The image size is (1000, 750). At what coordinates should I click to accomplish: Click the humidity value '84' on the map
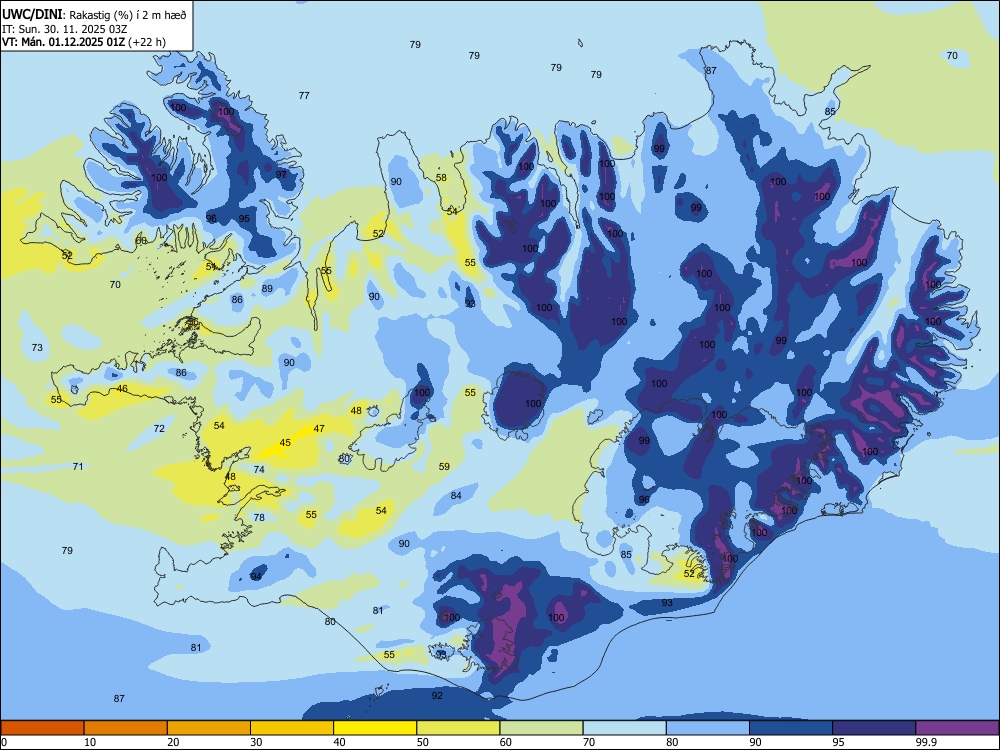click(x=456, y=496)
